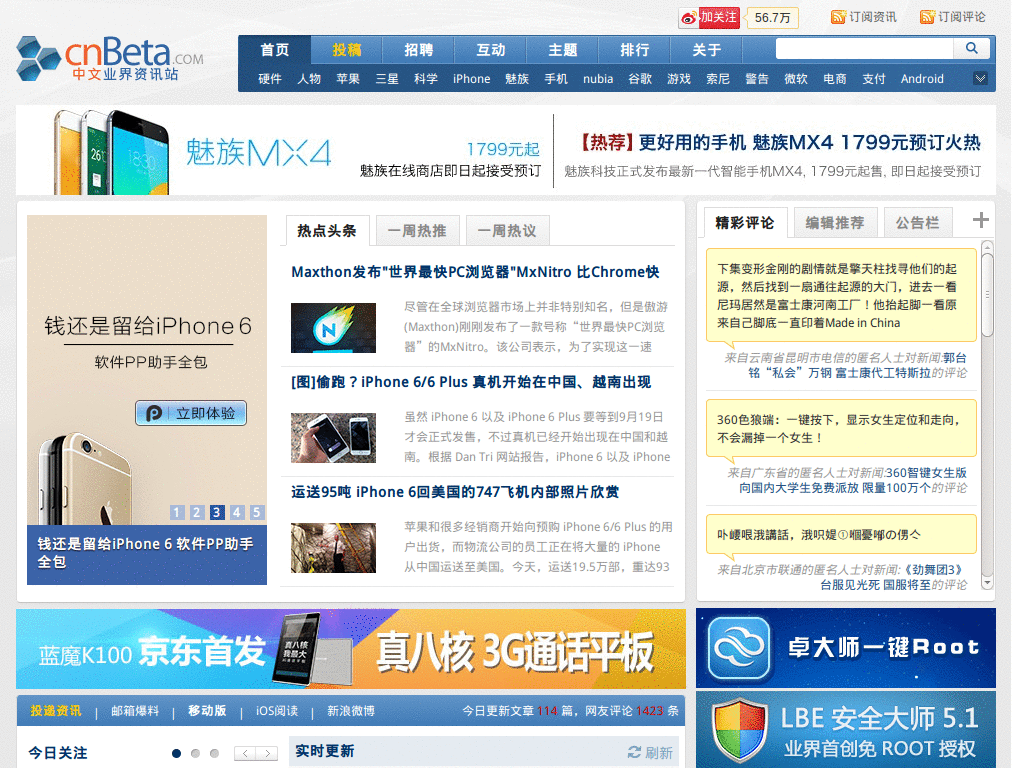
Task: Select first dot in 今日关注 pager
Action: [176, 754]
